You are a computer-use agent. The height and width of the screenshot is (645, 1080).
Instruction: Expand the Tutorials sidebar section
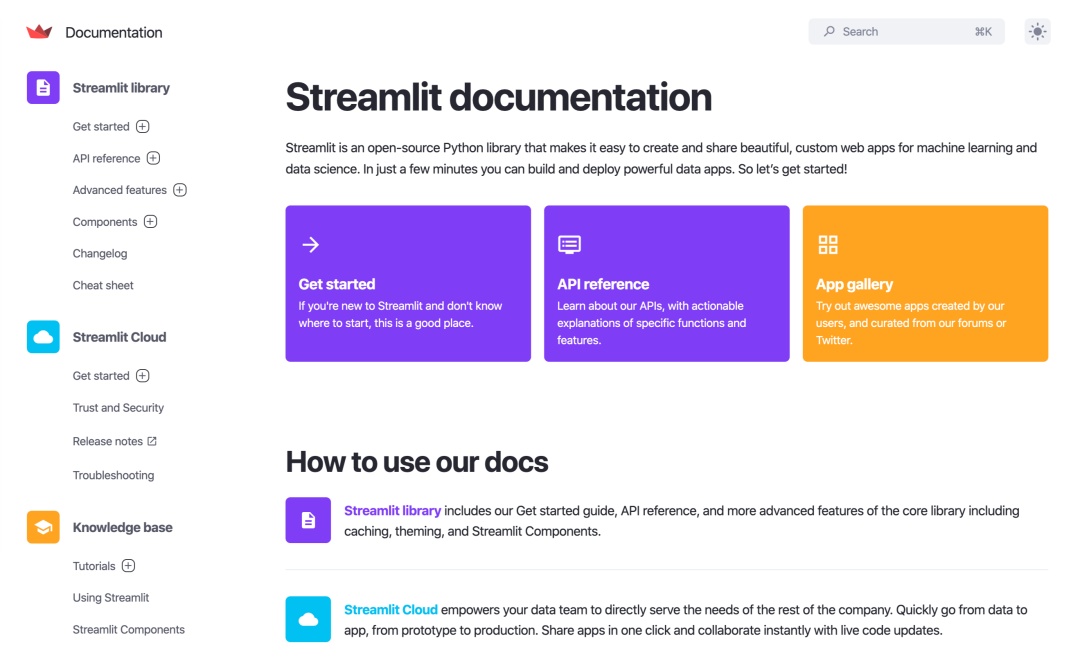(128, 566)
